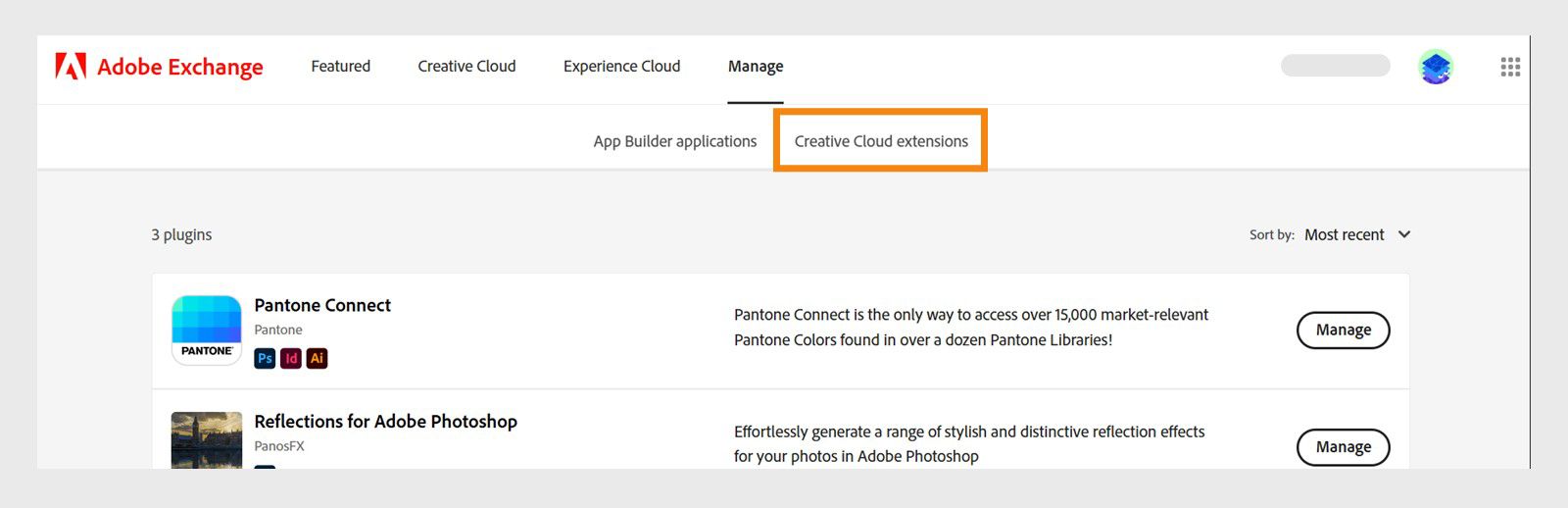
Task: Go to the Featured tab
Action: click(x=340, y=67)
